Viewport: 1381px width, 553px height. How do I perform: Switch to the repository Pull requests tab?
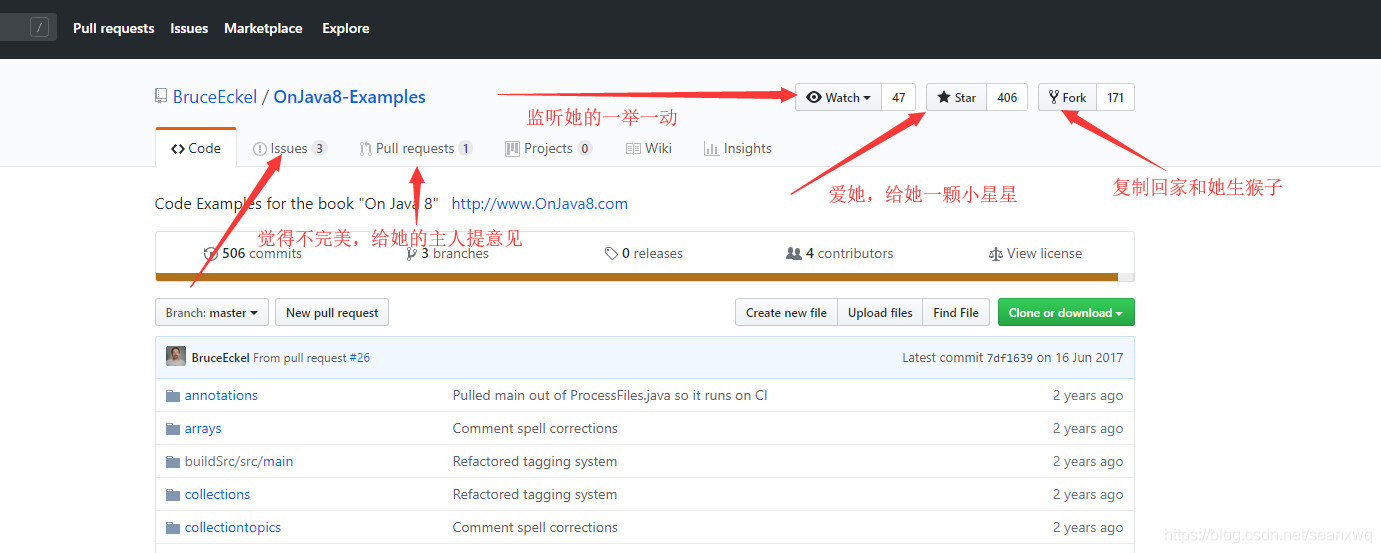[416, 148]
